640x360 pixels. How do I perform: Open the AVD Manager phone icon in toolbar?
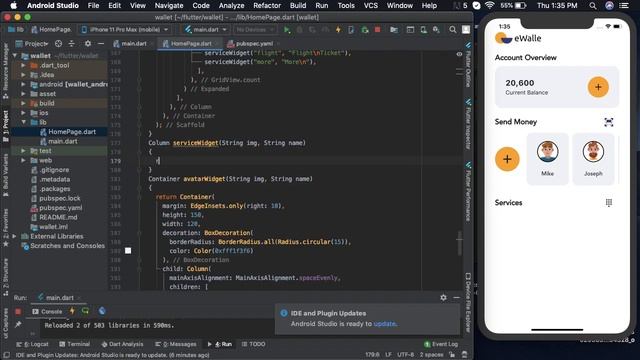pos(423,30)
